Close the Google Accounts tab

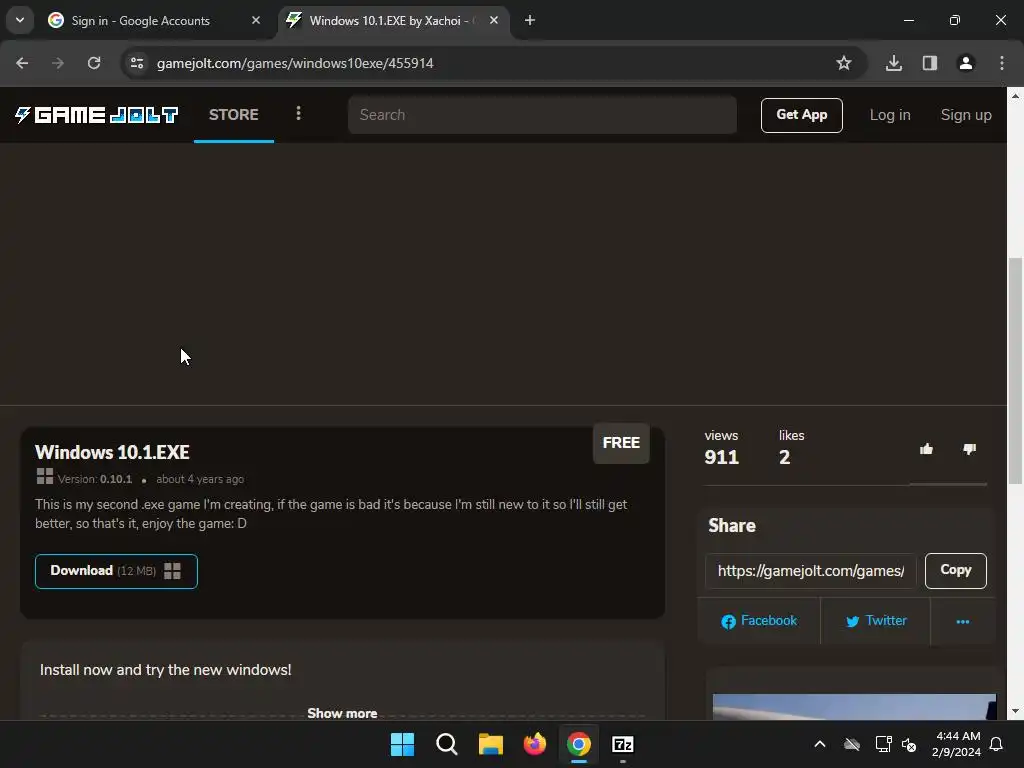[256, 20]
